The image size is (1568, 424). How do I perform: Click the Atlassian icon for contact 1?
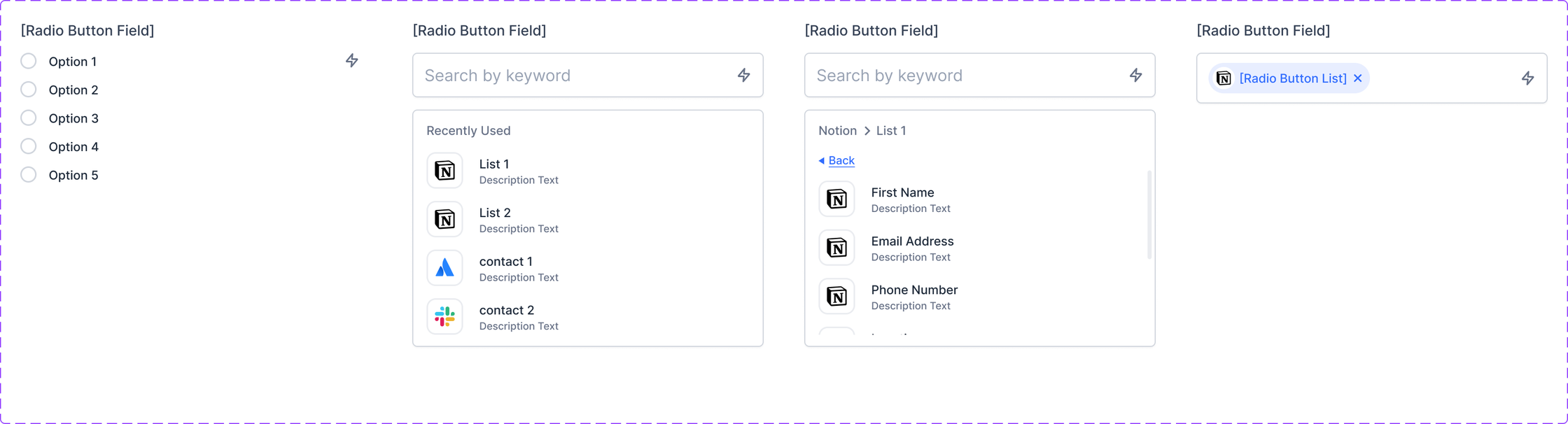pyautogui.click(x=445, y=268)
